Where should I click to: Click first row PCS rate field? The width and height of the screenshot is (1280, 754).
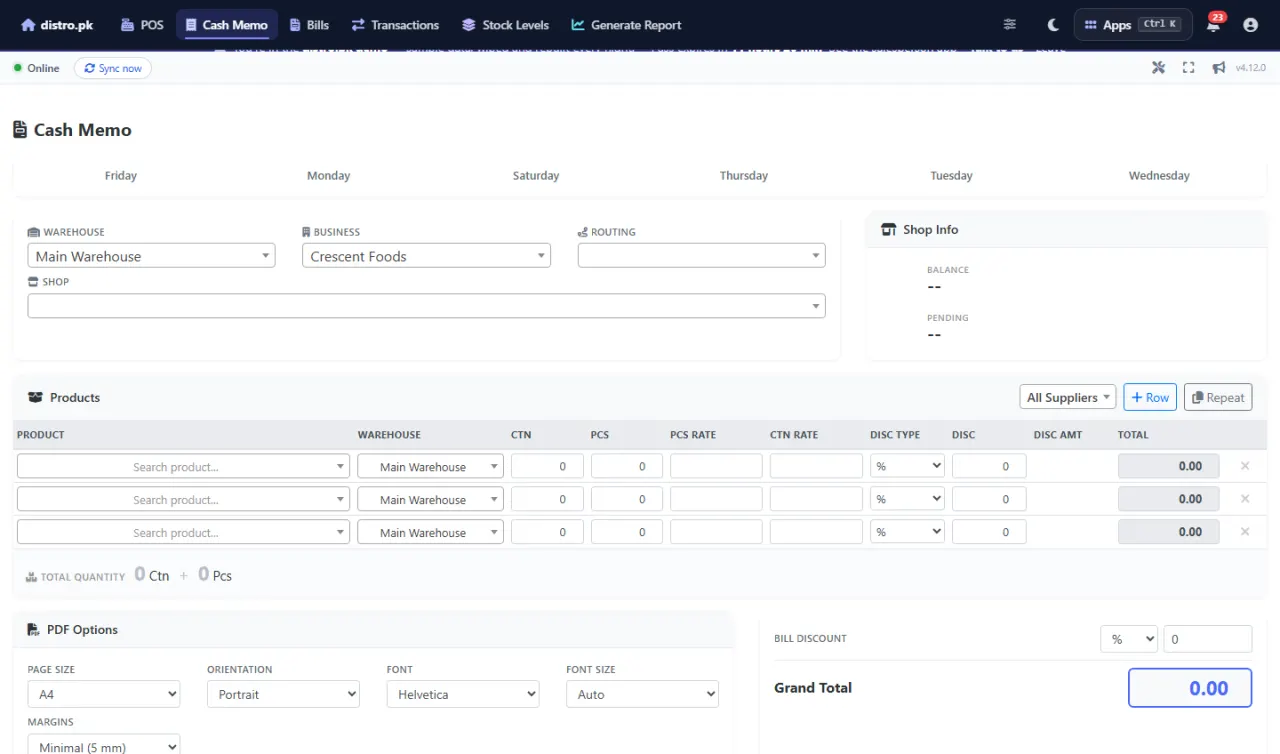[x=716, y=466]
